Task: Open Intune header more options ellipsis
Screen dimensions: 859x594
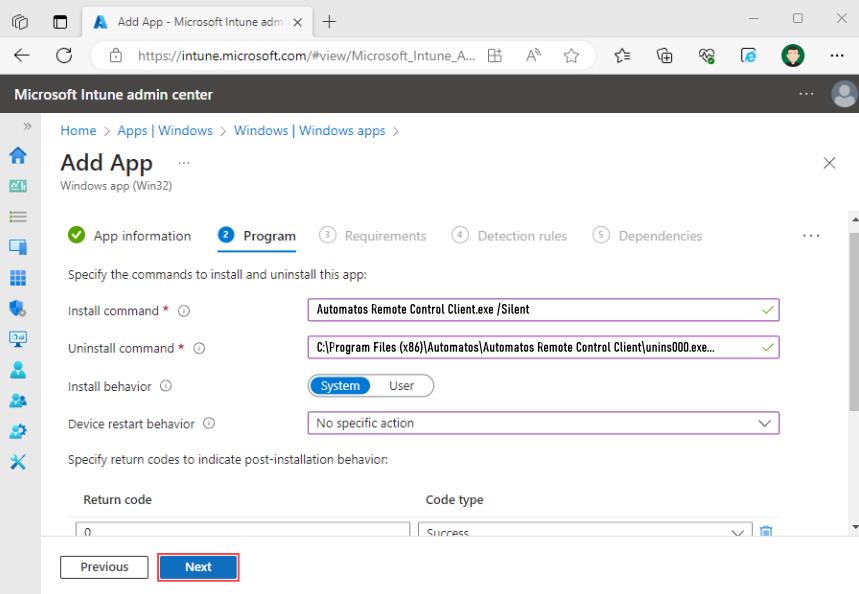Action: tap(806, 94)
